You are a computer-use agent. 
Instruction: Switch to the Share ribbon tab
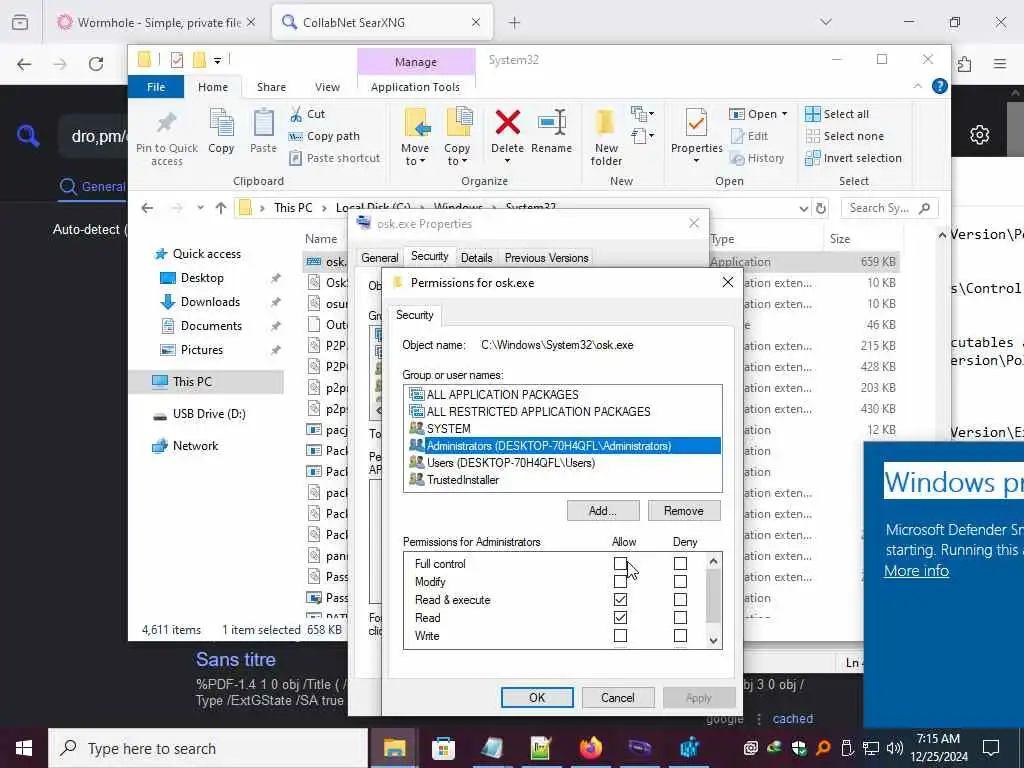click(x=271, y=87)
